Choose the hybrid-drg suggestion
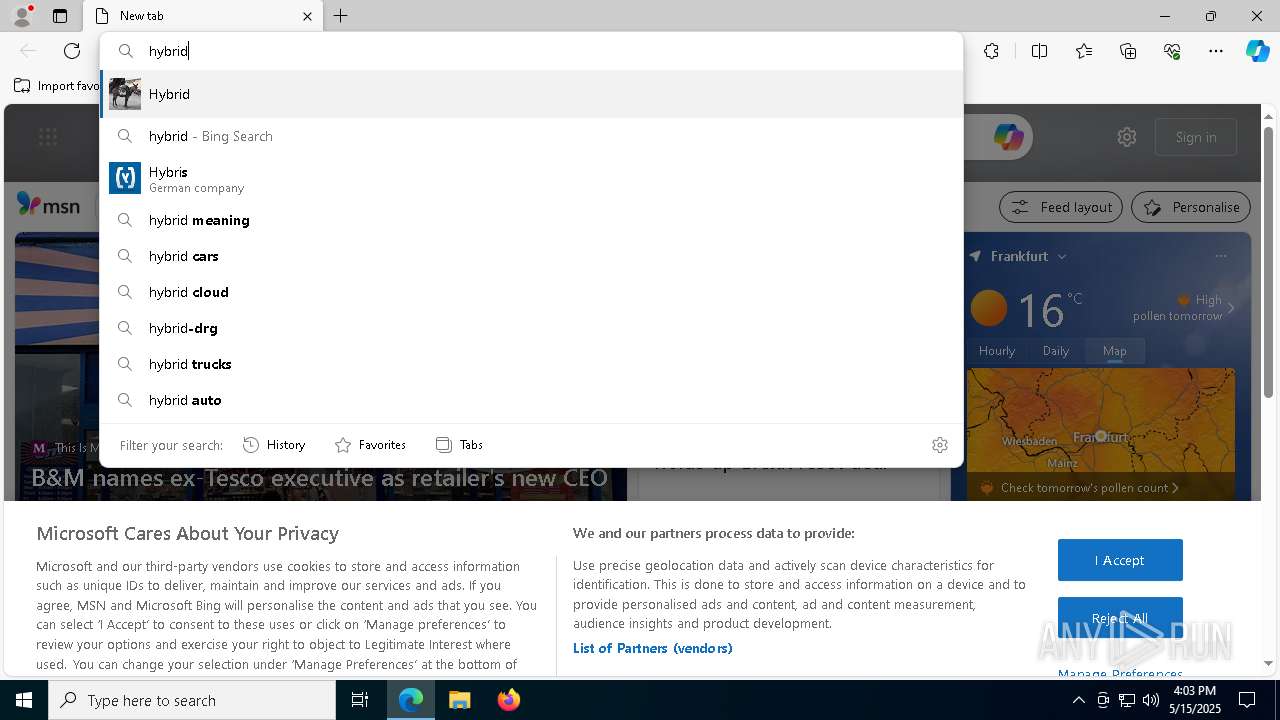The height and width of the screenshot is (720, 1280). pyautogui.click(x=531, y=328)
